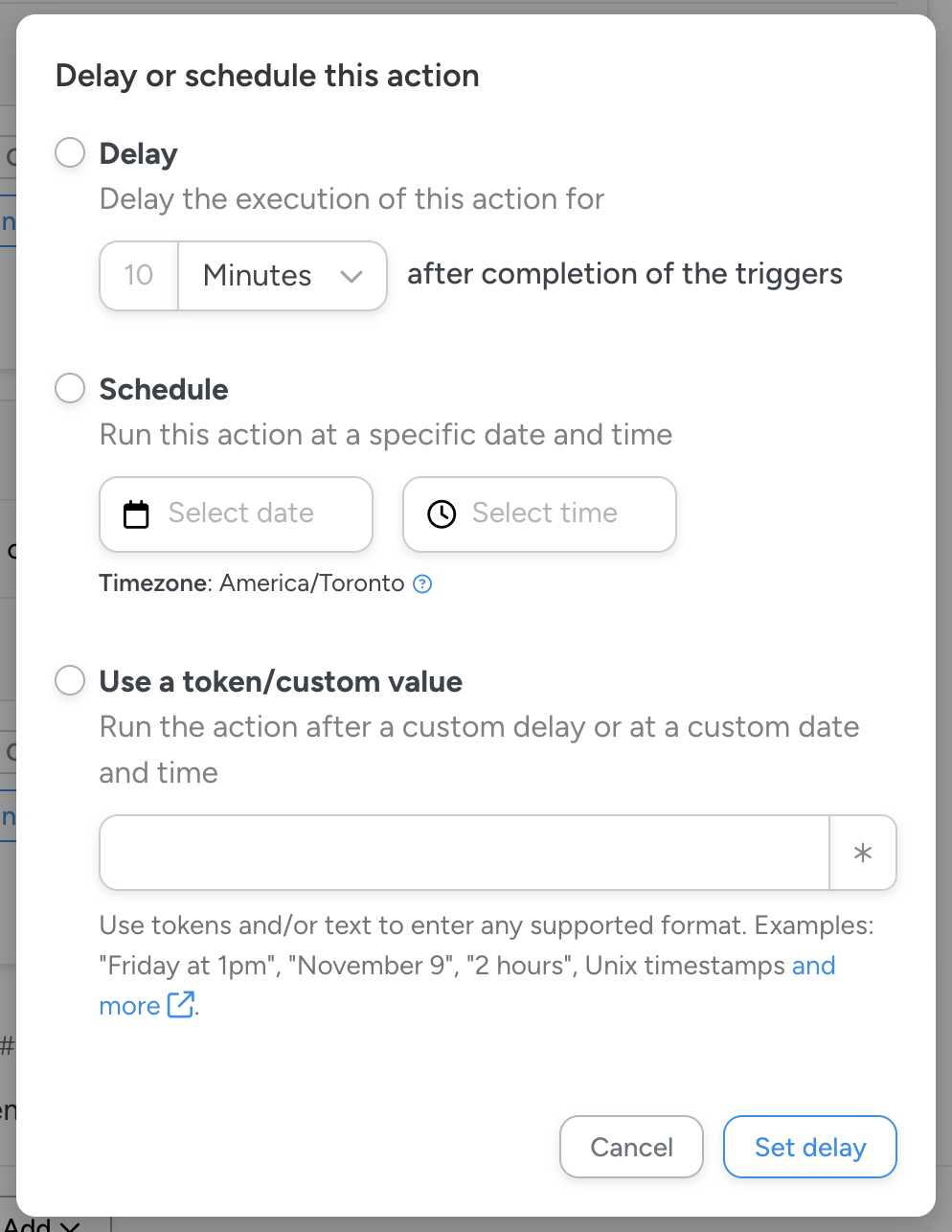
Task: Focus the custom token value text field
Action: pyautogui.click(x=465, y=853)
